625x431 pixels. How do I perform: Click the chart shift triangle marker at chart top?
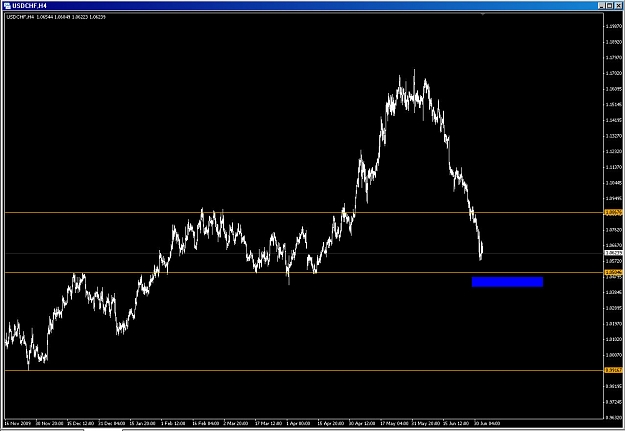(x=483, y=14)
